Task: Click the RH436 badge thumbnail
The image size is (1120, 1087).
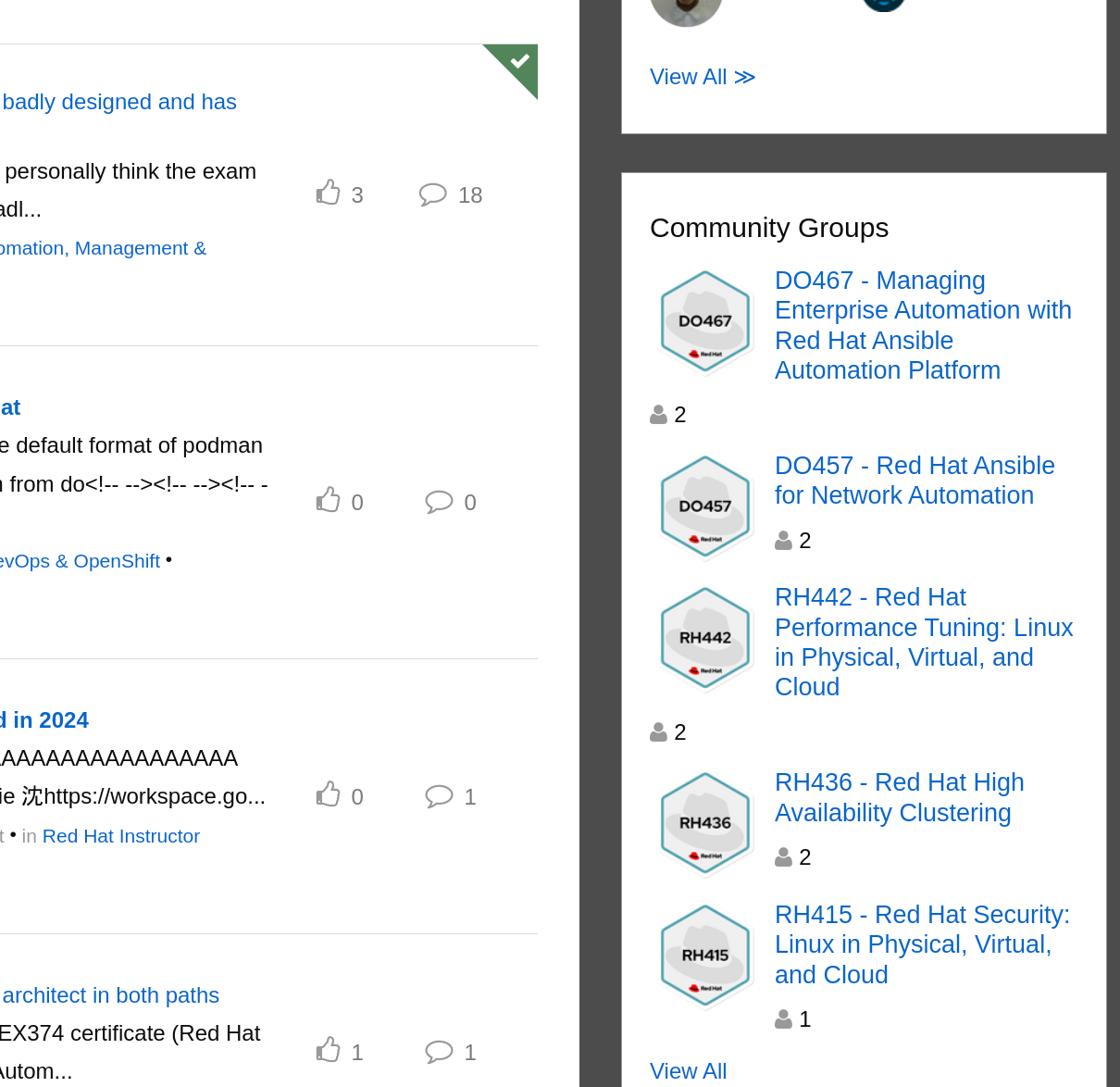Action: tap(705, 822)
